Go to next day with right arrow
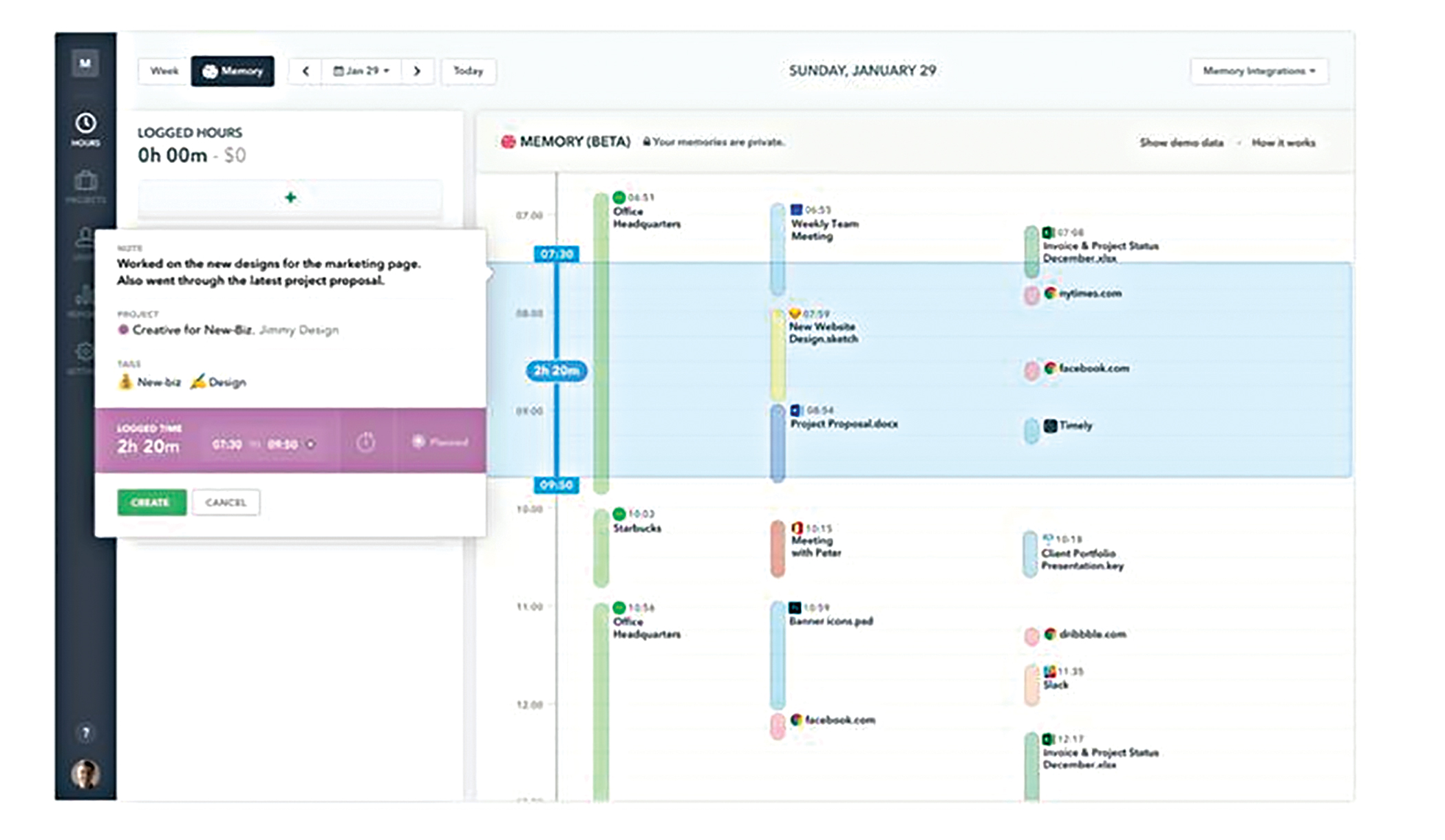The width and height of the screenshot is (1445, 840). click(x=417, y=71)
